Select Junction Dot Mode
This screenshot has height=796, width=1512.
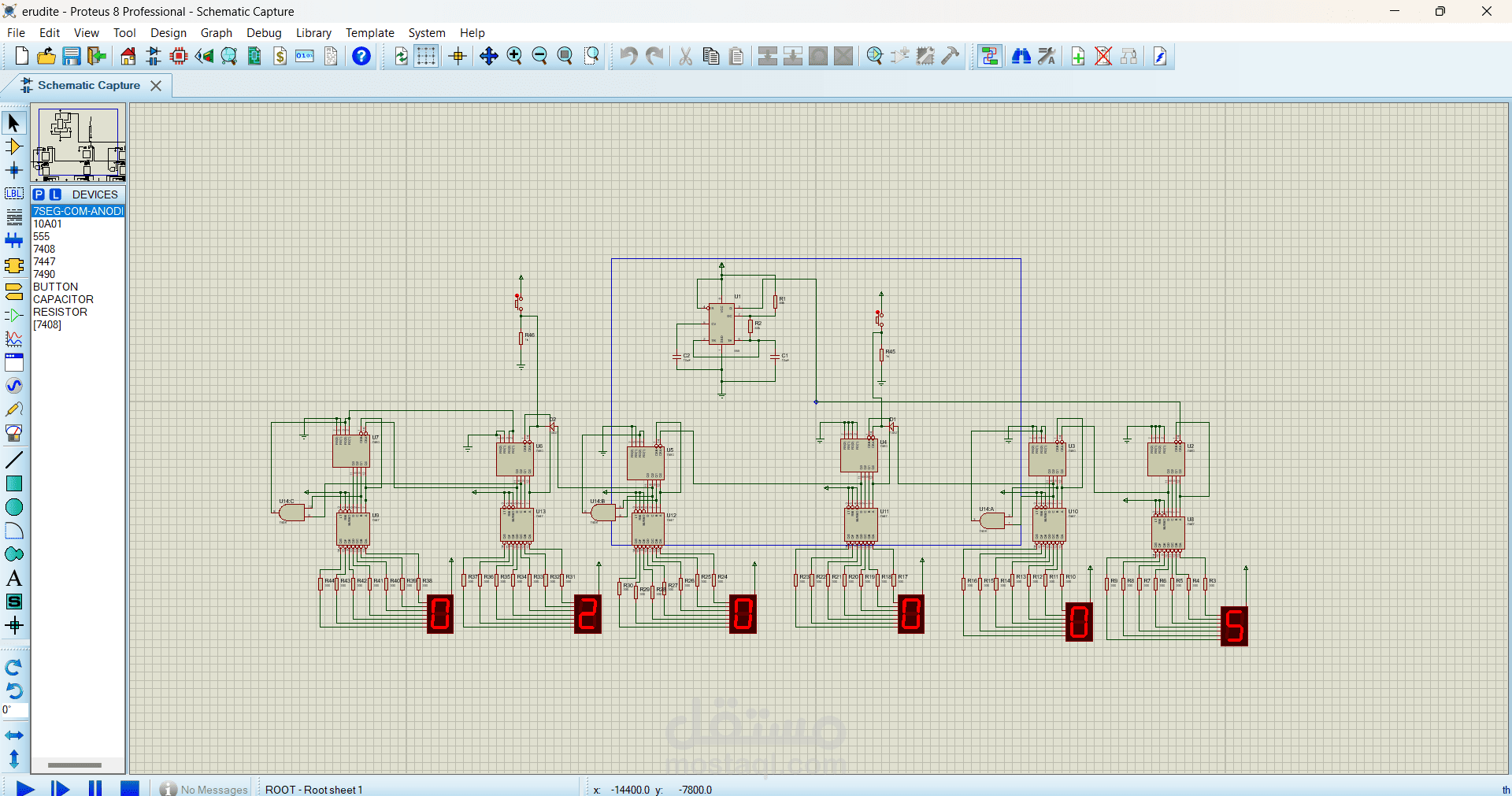point(14,170)
